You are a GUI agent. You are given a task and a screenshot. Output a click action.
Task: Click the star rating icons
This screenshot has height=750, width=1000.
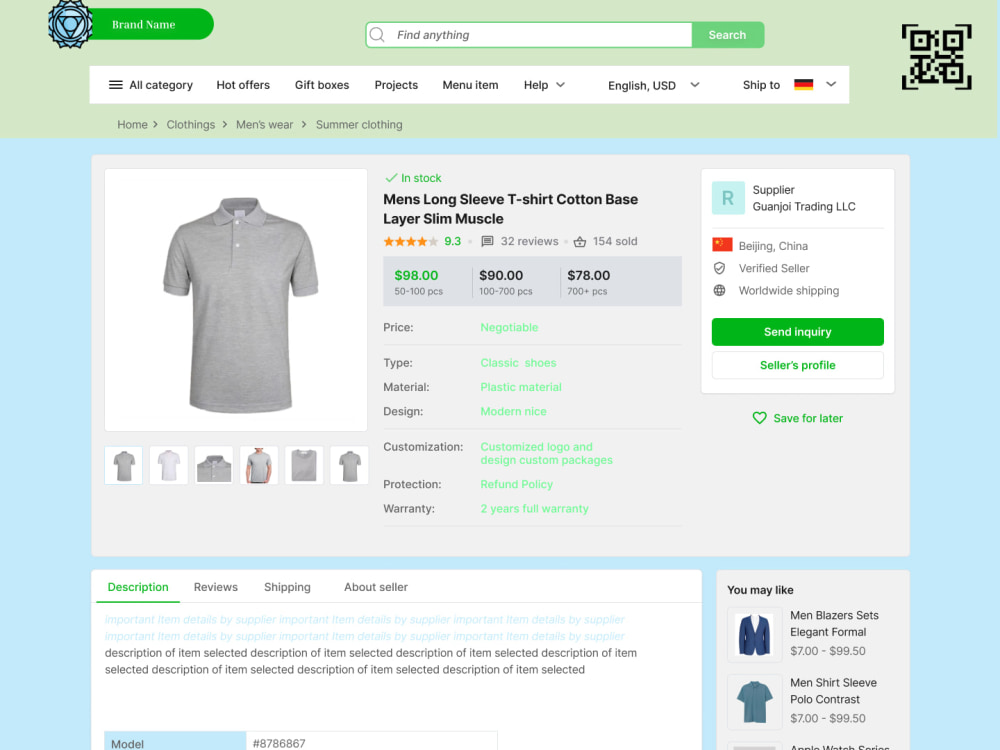click(x=411, y=241)
